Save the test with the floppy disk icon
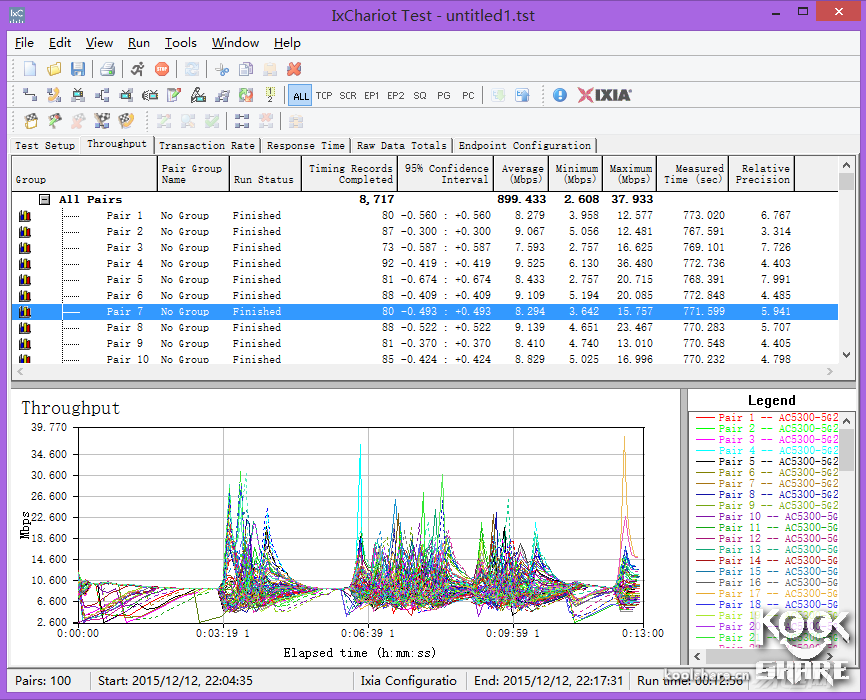The height and width of the screenshot is (700, 866). [78, 69]
